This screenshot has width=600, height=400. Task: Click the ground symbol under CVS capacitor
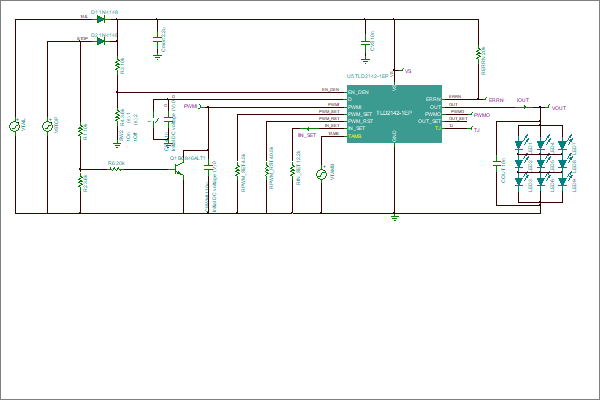pos(365,60)
